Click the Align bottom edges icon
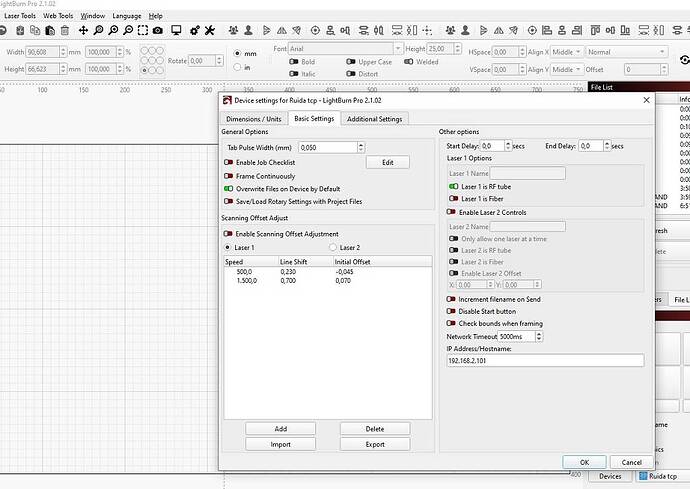The width and height of the screenshot is (690, 489). point(625,30)
